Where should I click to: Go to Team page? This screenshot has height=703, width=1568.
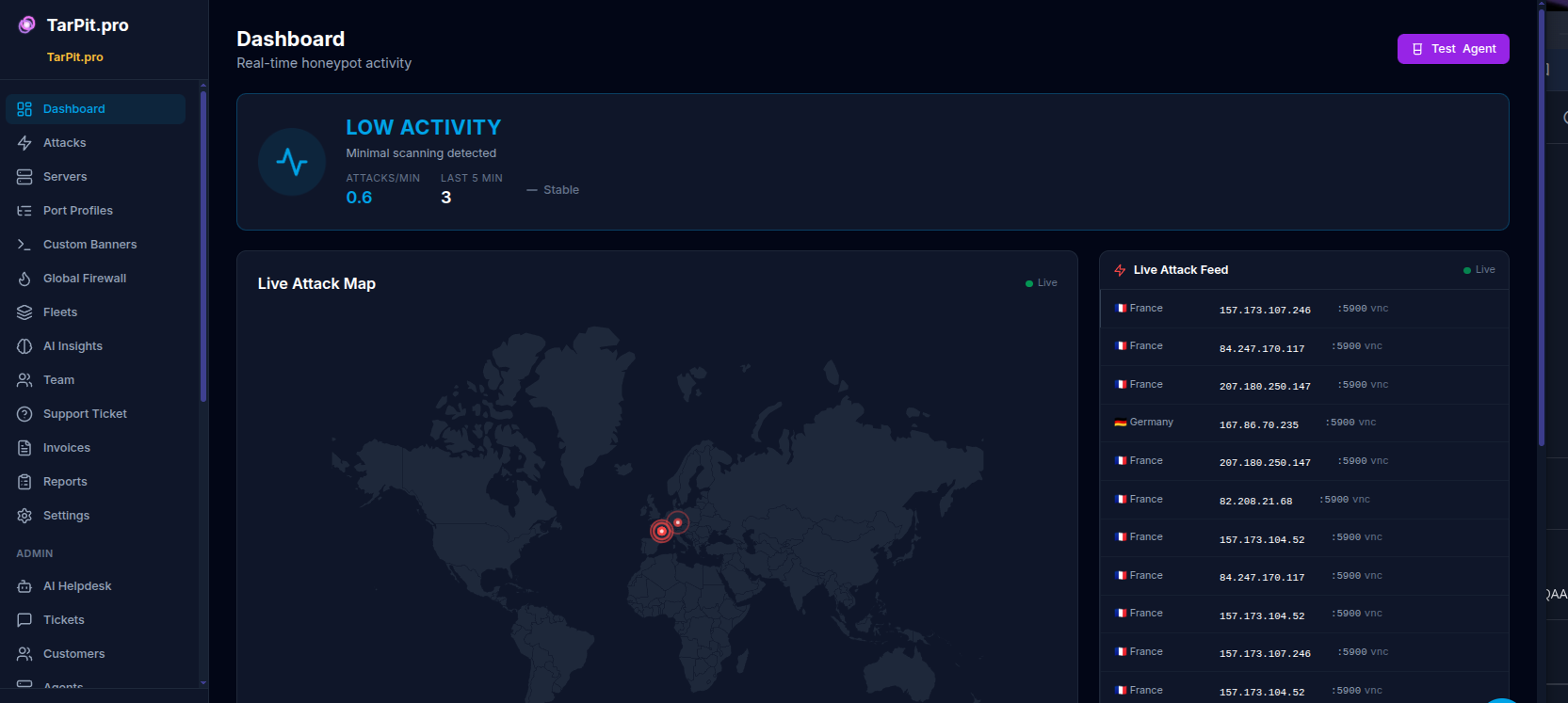95,380
